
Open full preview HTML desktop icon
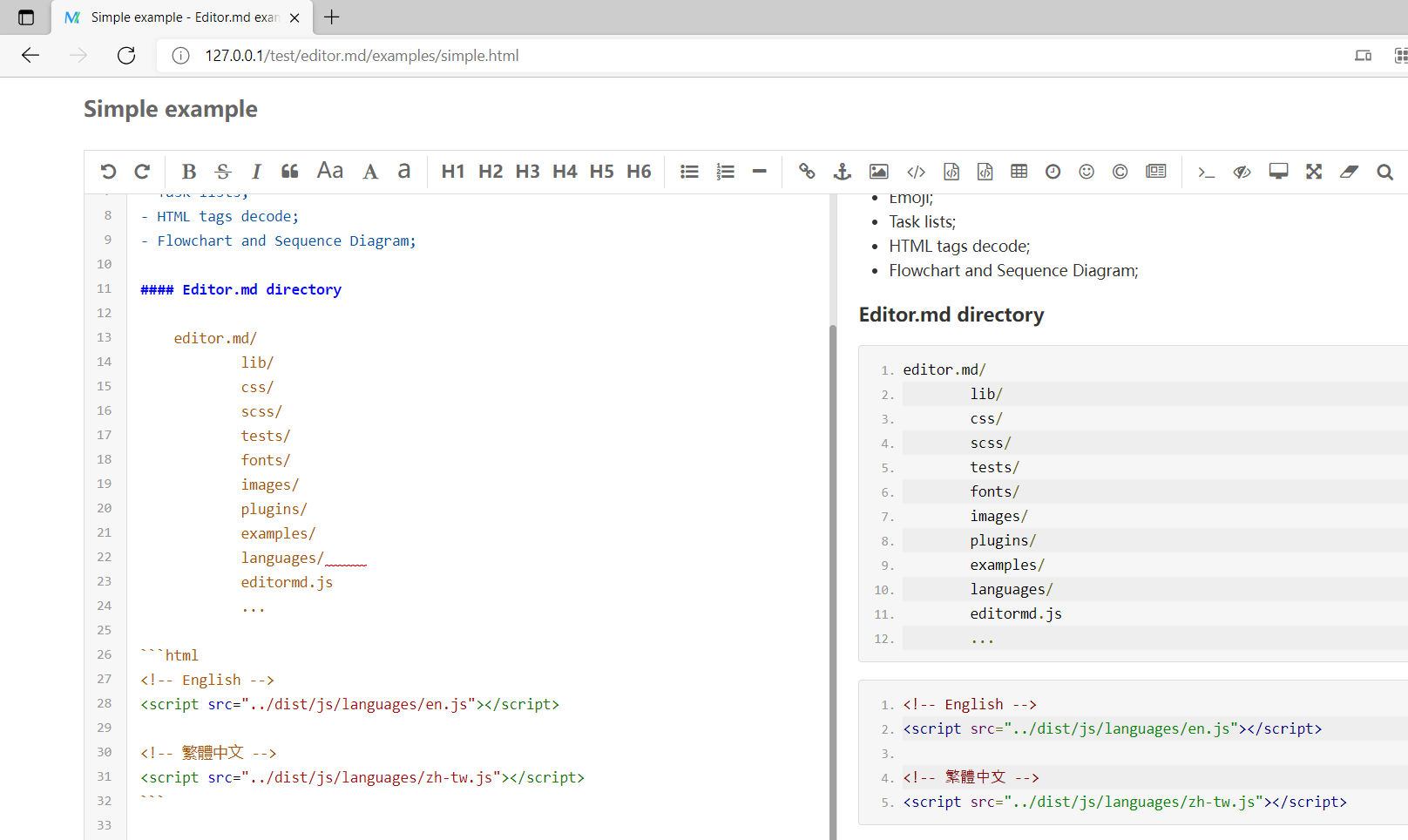point(1278,172)
